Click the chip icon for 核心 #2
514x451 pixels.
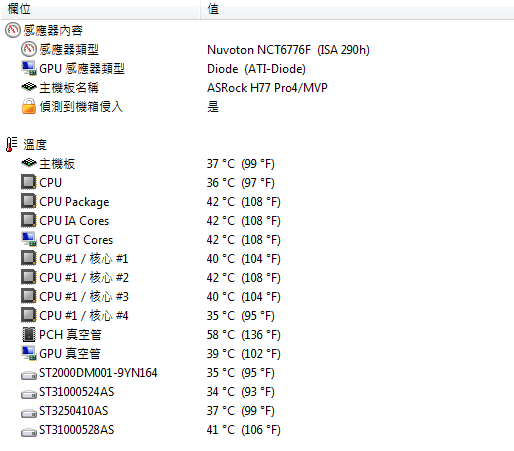click(x=29, y=277)
